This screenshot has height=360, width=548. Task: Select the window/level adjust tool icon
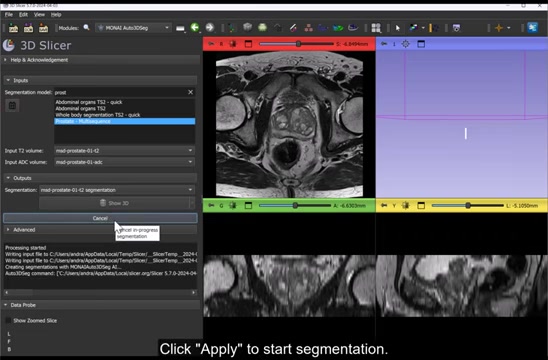pyautogui.click(x=413, y=28)
